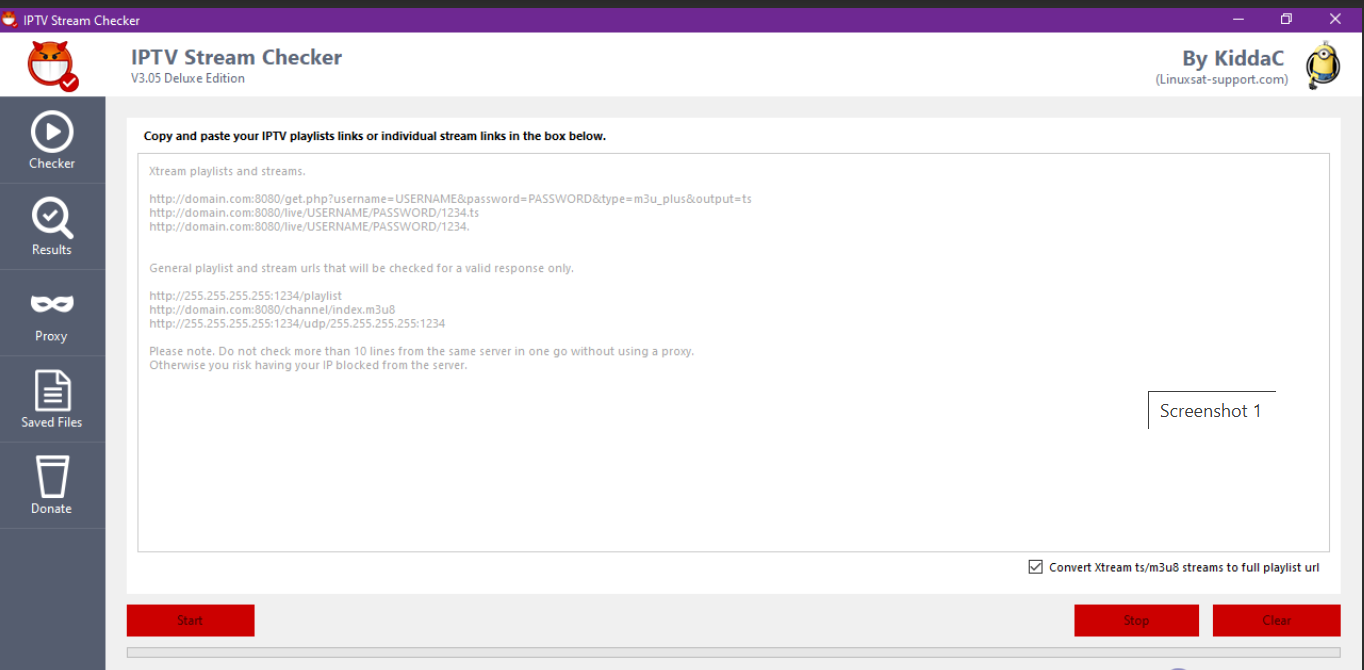The height and width of the screenshot is (670, 1364).
Task: Click the V3.05 Deluxe Edition version text
Action: click(x=188, y=79)
